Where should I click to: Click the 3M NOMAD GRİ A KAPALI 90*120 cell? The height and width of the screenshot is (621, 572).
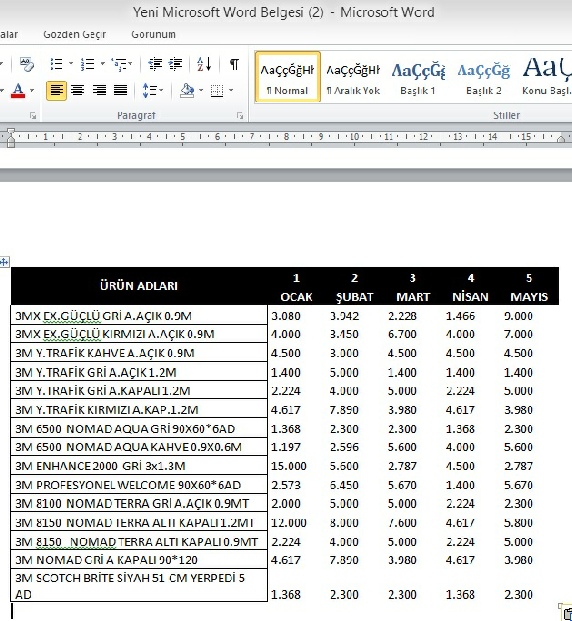coord(139,560)
